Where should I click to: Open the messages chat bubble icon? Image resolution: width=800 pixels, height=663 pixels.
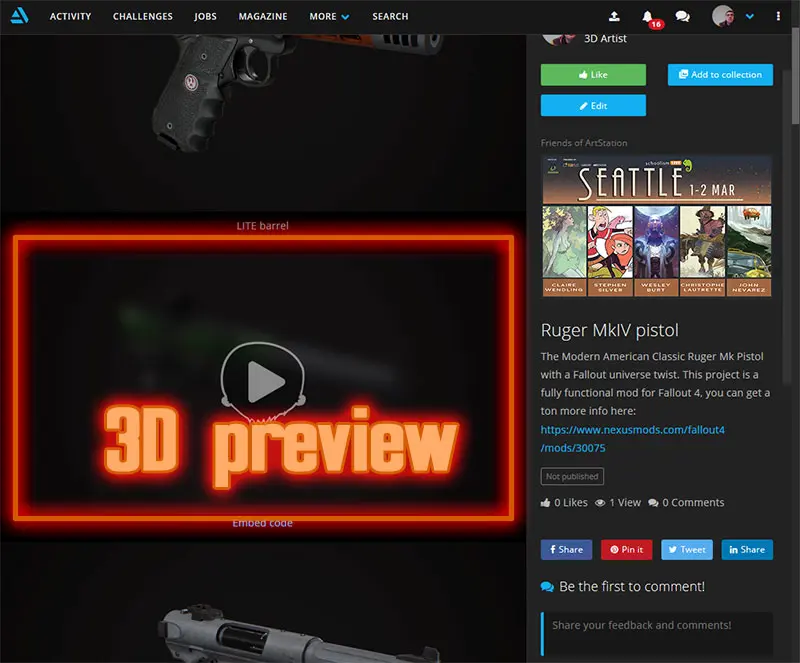click(x=682, y=16)
